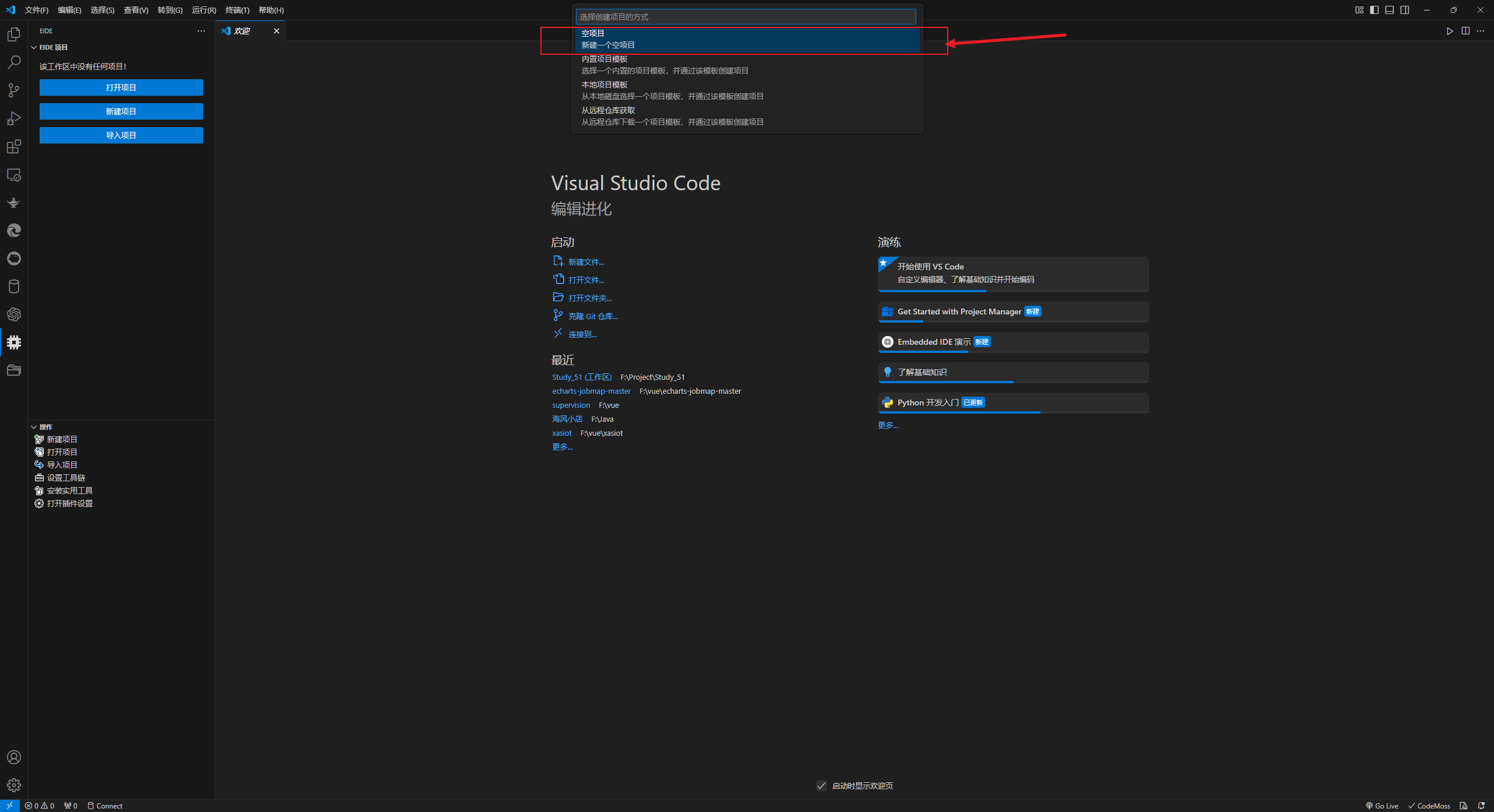This screenshot has height=812, width=1494.
Task: Click the Run triangle in editor toolbar
Action: (1450, 31)
